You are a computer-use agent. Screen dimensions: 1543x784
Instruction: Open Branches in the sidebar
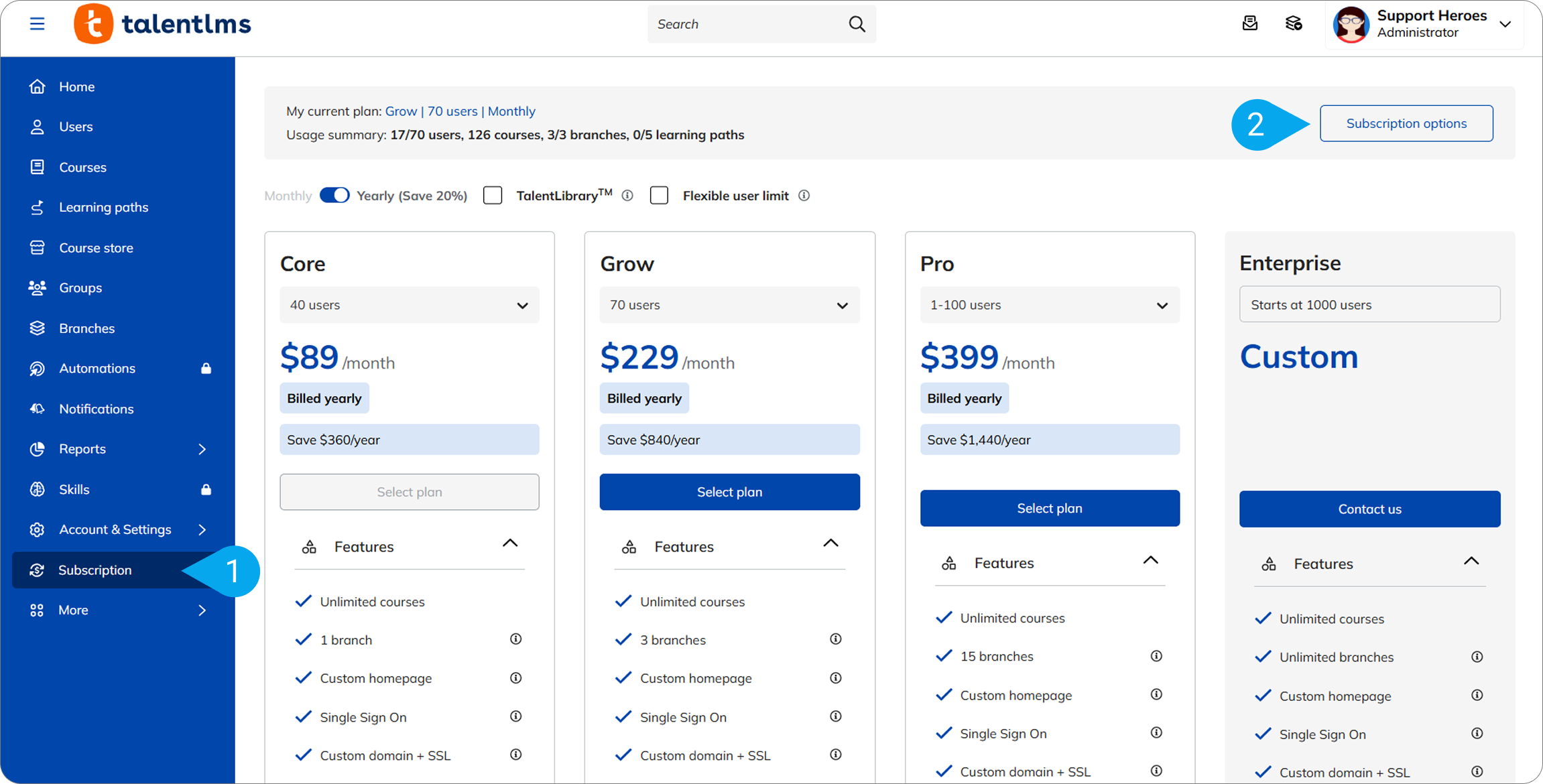(x=86, y=328)
